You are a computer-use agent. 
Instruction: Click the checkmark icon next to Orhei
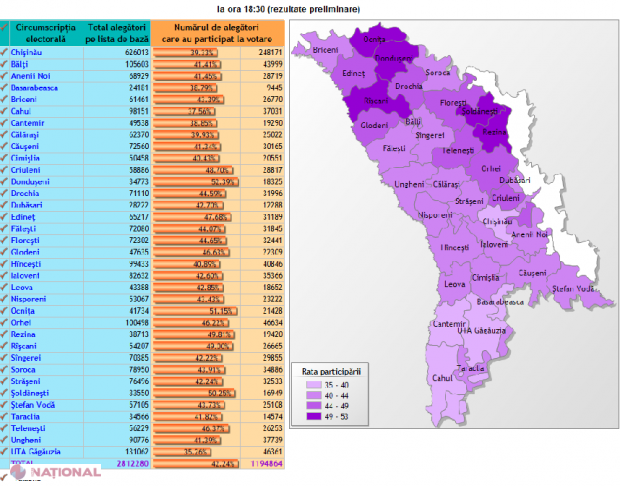tap(5, 322)
